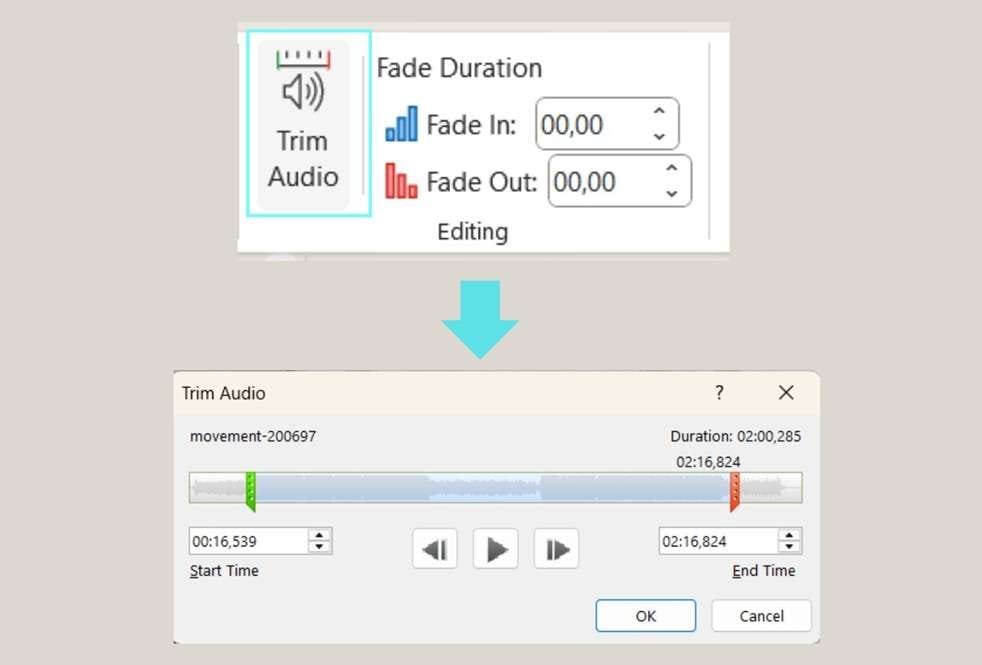Screen dimensions: 982x665
Task: Click the Editing group label
Action: (x=472, y=232)
